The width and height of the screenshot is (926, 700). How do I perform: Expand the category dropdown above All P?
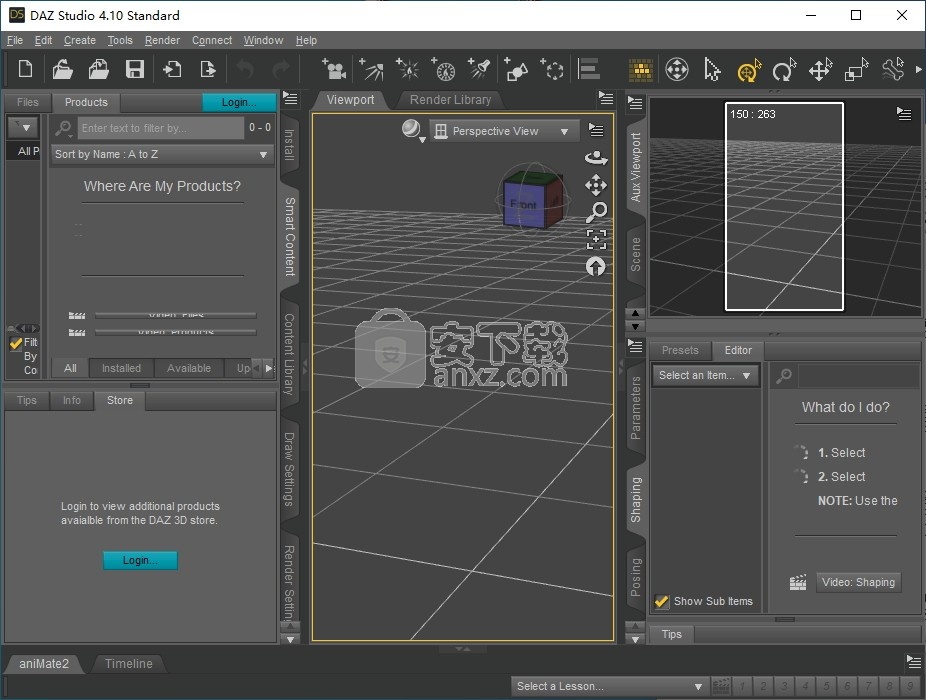coord(22,127)
